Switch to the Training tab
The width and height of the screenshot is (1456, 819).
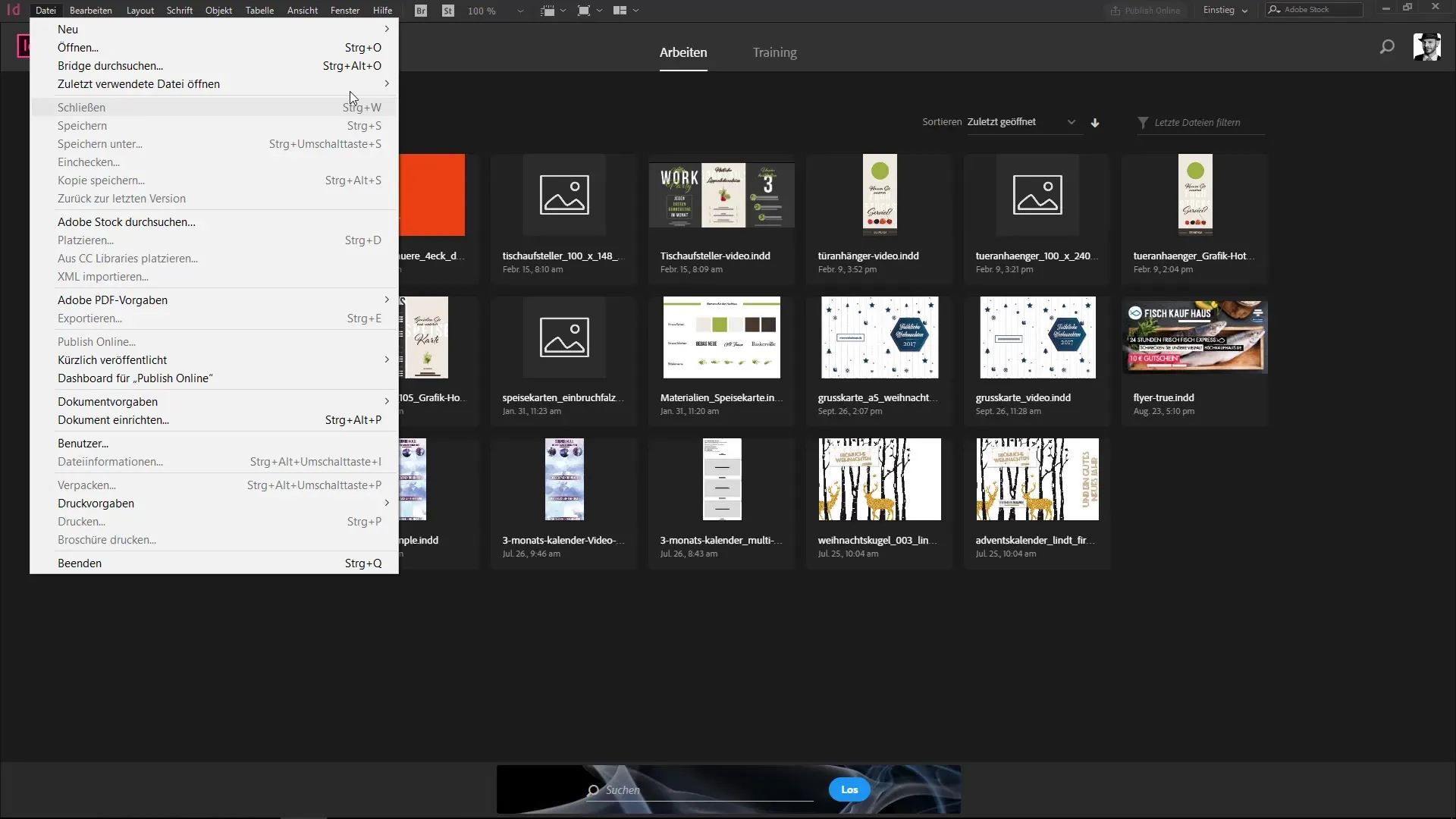[774, 52]
